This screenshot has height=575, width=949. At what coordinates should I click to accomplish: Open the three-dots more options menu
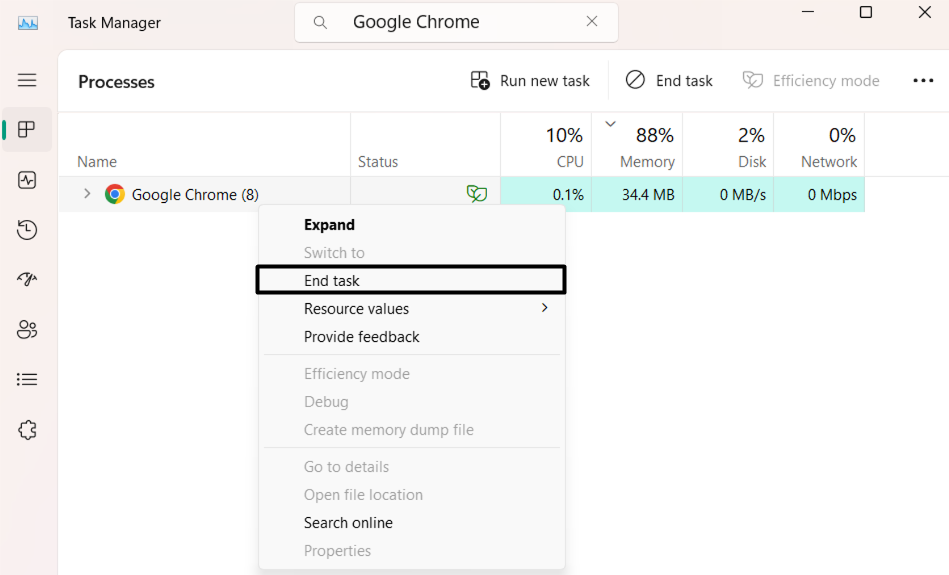(923, 81)
